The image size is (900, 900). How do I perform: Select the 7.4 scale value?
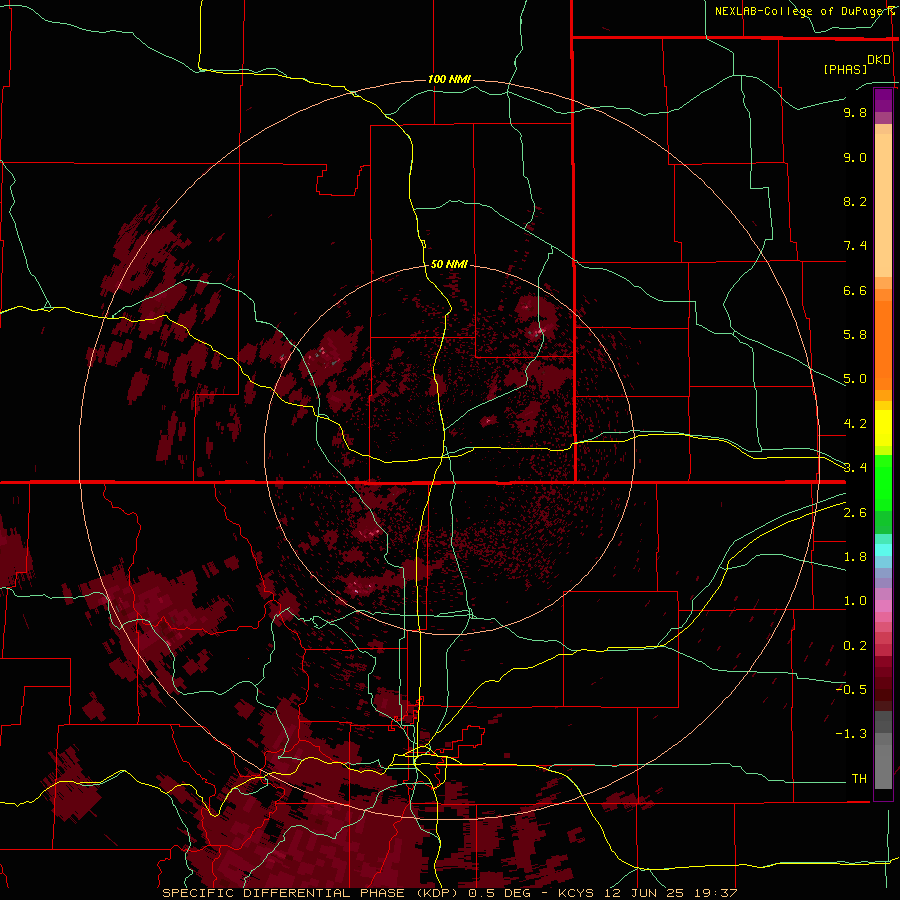[x=855, y=246]
